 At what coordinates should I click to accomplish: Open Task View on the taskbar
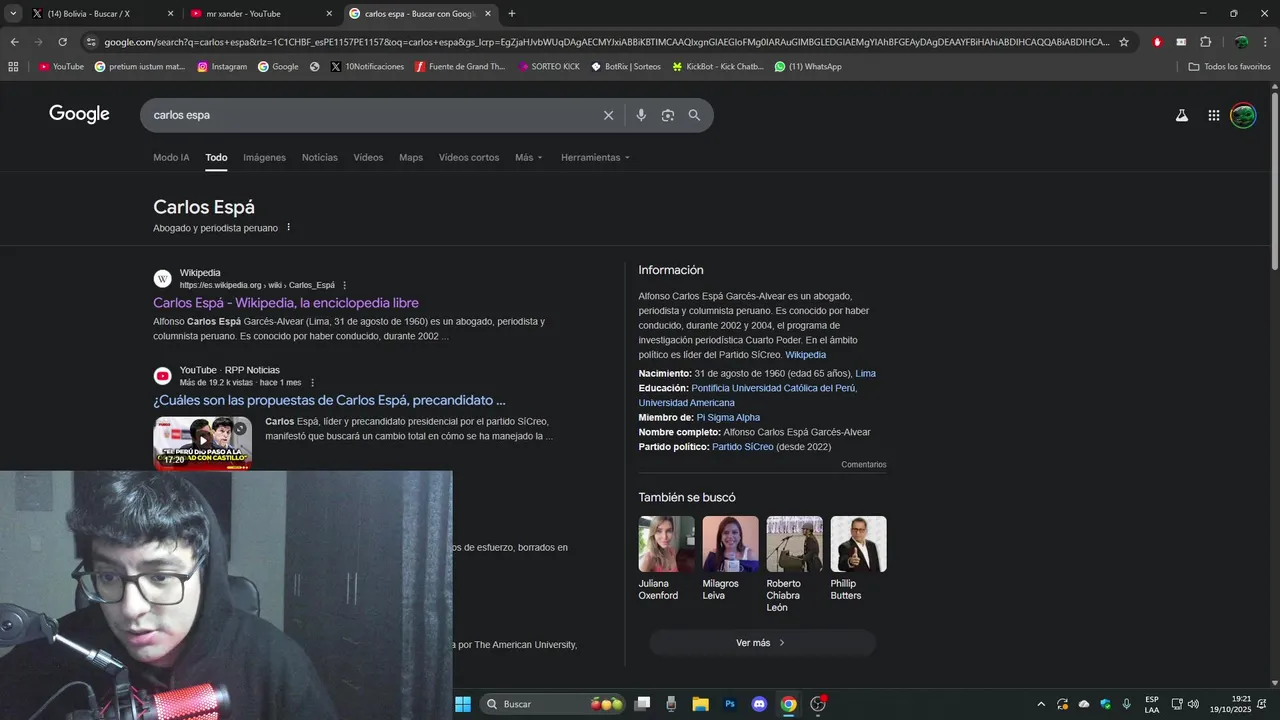(x=642, y=704)
